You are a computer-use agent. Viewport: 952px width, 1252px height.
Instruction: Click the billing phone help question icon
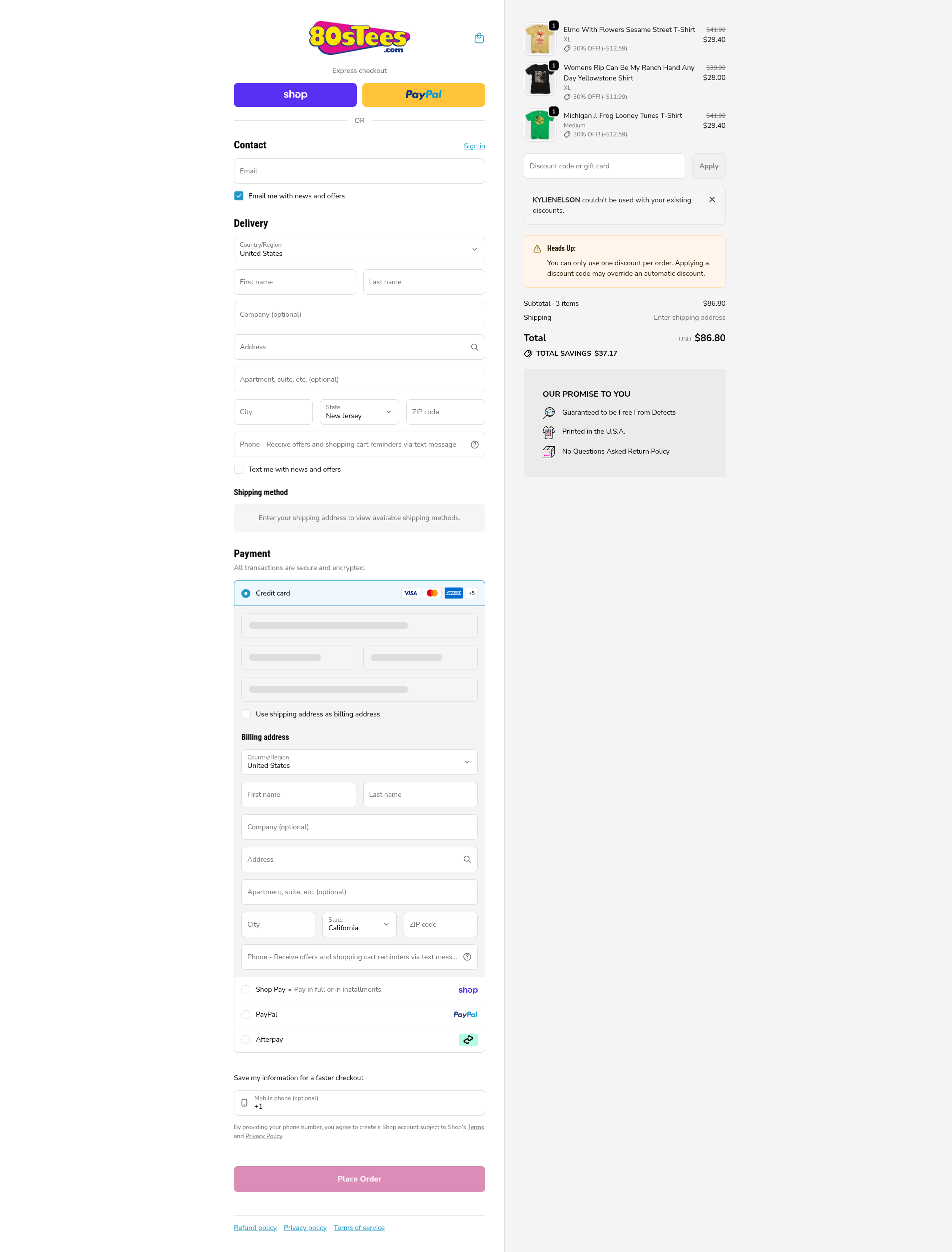point(467,957)
